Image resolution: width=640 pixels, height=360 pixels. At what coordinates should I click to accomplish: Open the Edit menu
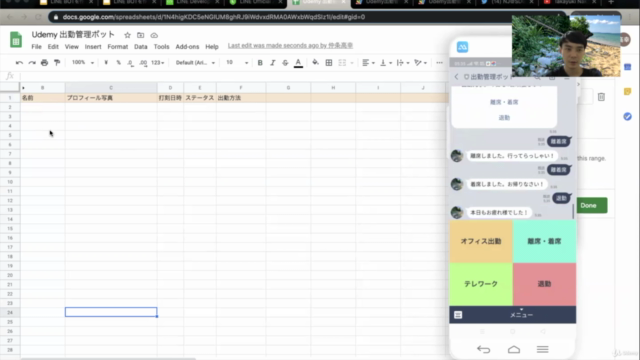(x=53, y=47)
